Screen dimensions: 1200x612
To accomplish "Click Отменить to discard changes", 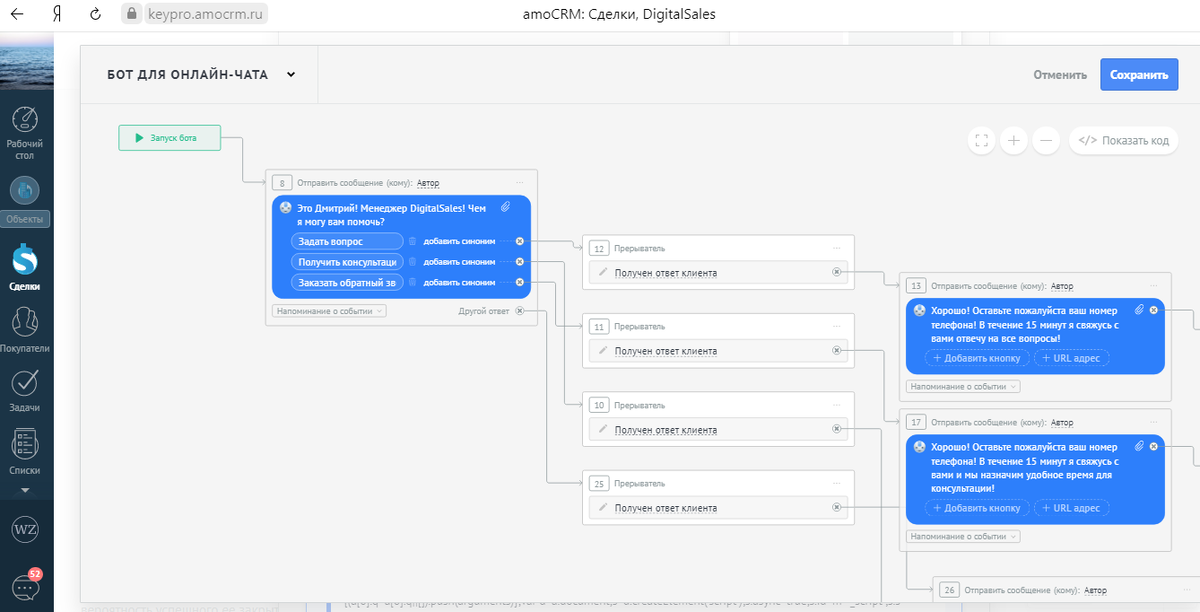I will (x=1060, y=75).
